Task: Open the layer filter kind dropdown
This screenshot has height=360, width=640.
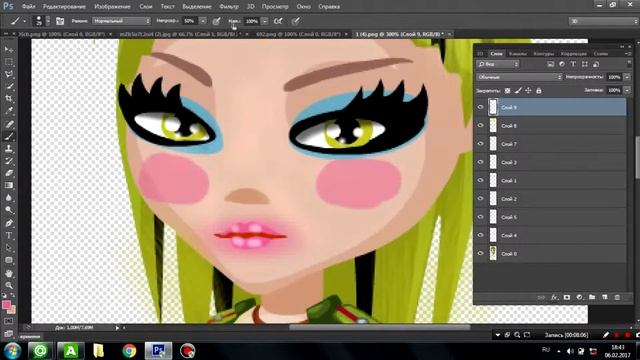Action: click(498, 64)
